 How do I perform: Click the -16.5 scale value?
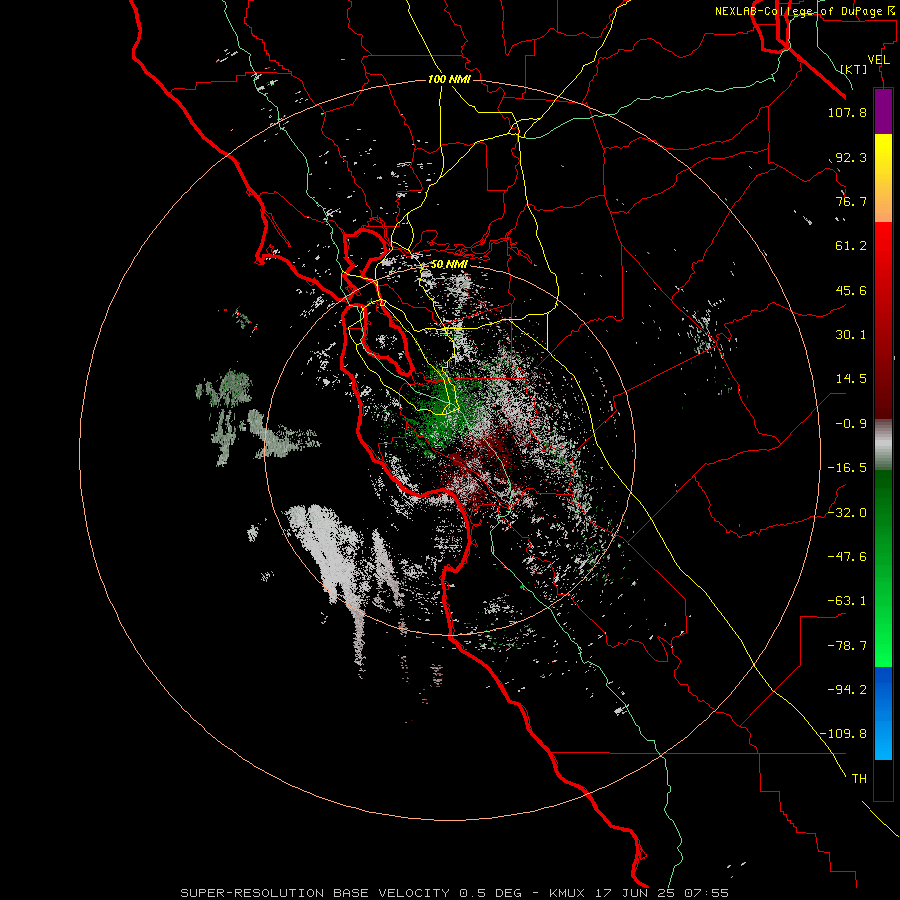coord(847,468)
